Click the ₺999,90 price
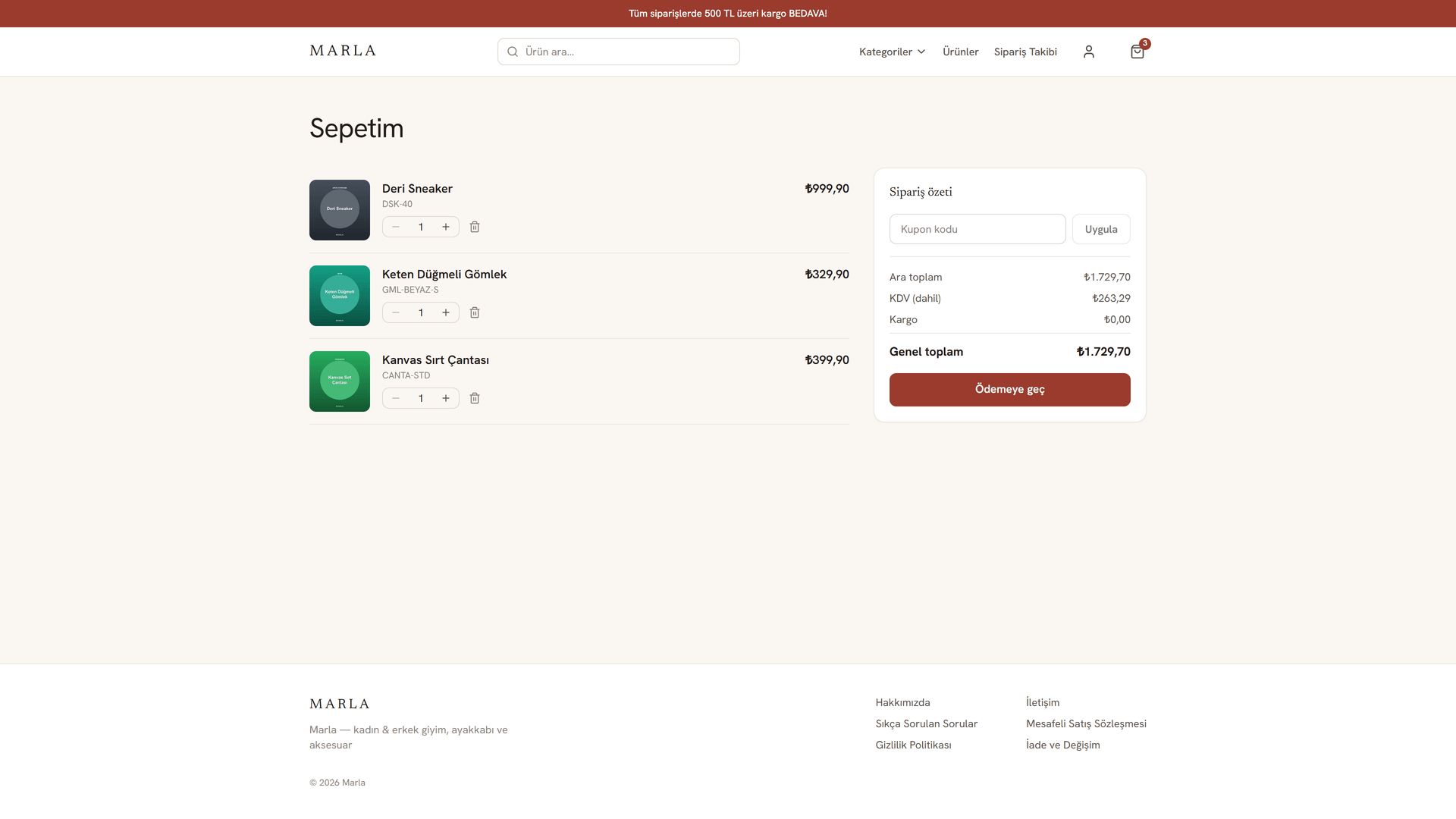This screenshot has height=819, width=1456. coord(827,189)
